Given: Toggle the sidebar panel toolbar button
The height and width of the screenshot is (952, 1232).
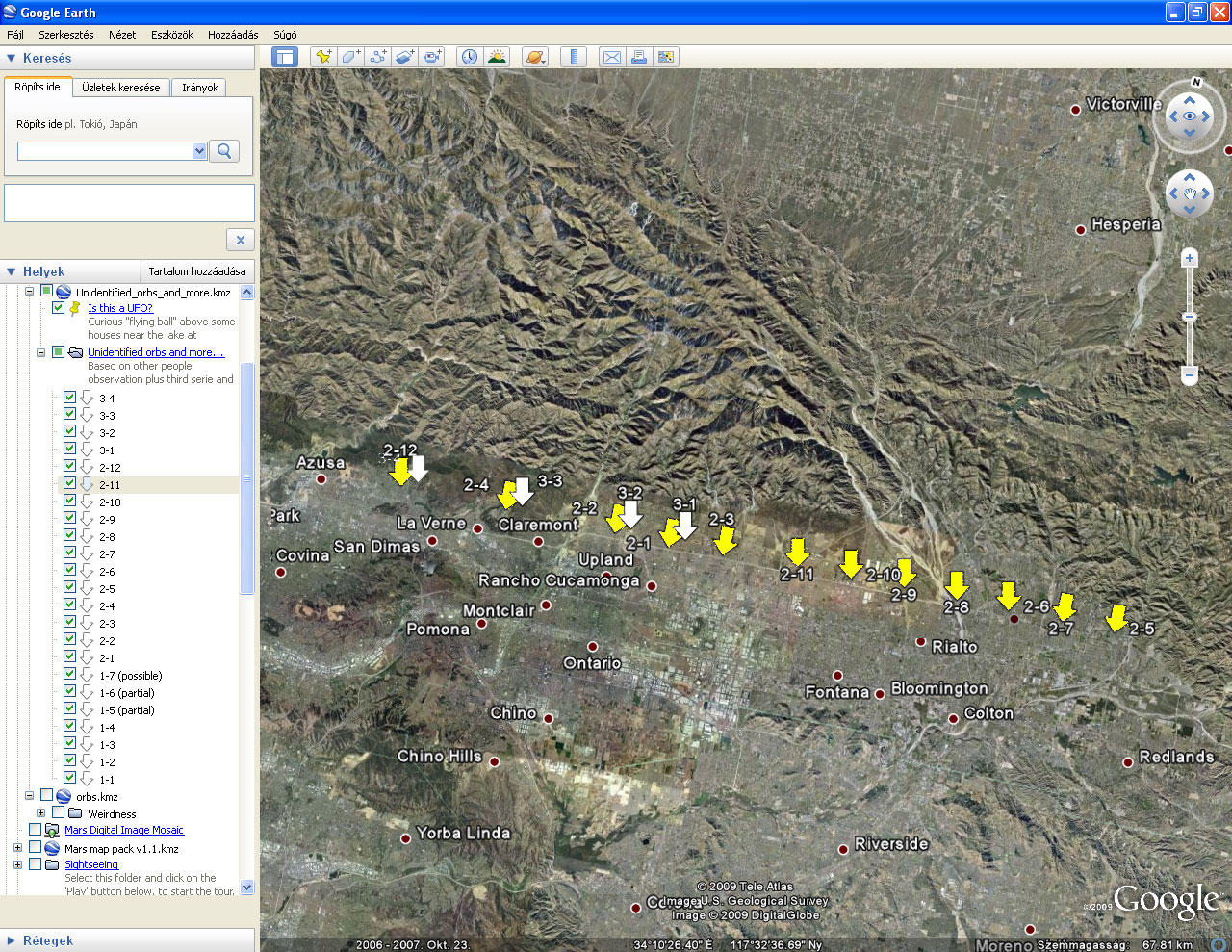Looking at the screenshot, I should tap(285, 57).
